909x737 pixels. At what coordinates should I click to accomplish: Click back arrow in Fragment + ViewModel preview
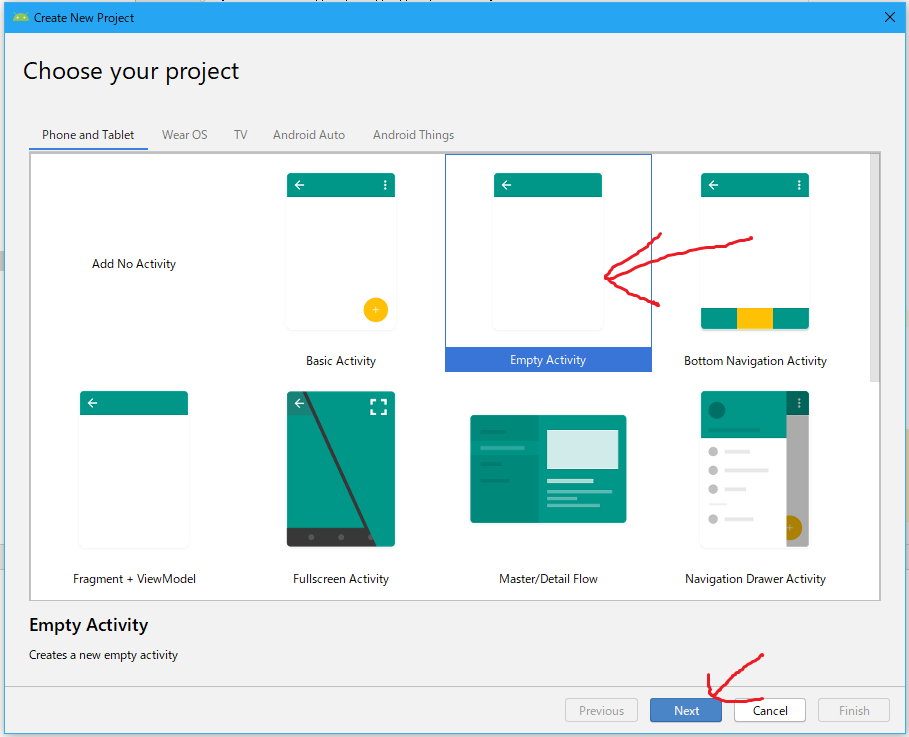(93, 403)
